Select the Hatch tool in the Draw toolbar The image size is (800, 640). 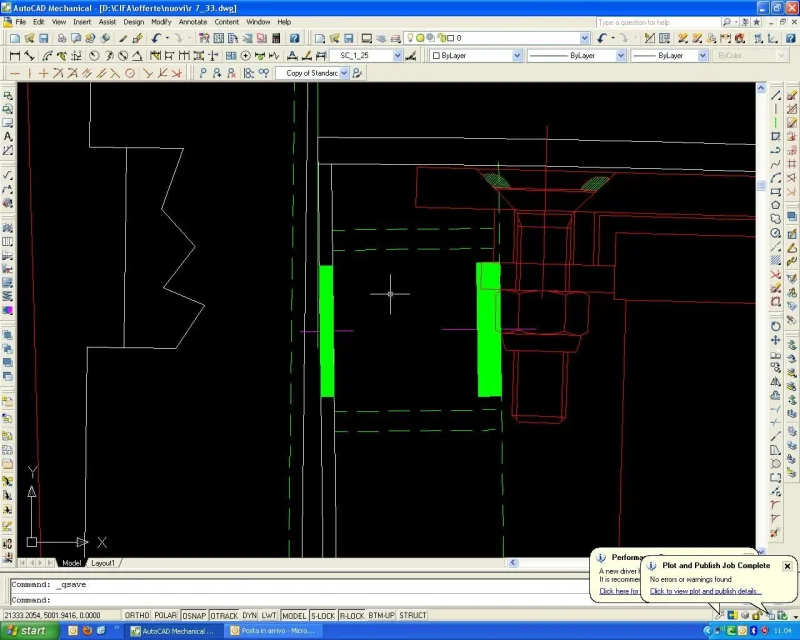click(776, 260)
